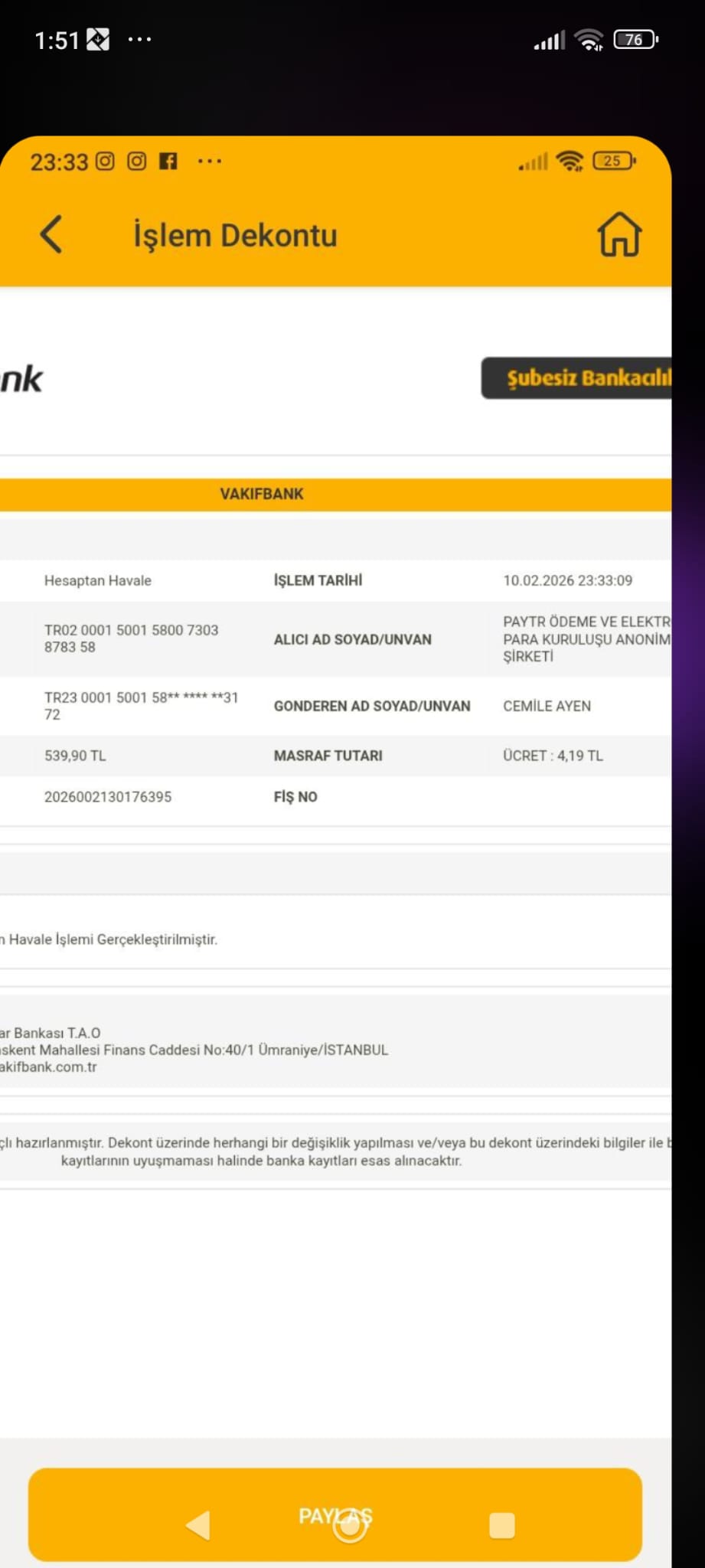Tap the battery indicator showing 25
Viewport: 705px width, 1568px height.
614,161
